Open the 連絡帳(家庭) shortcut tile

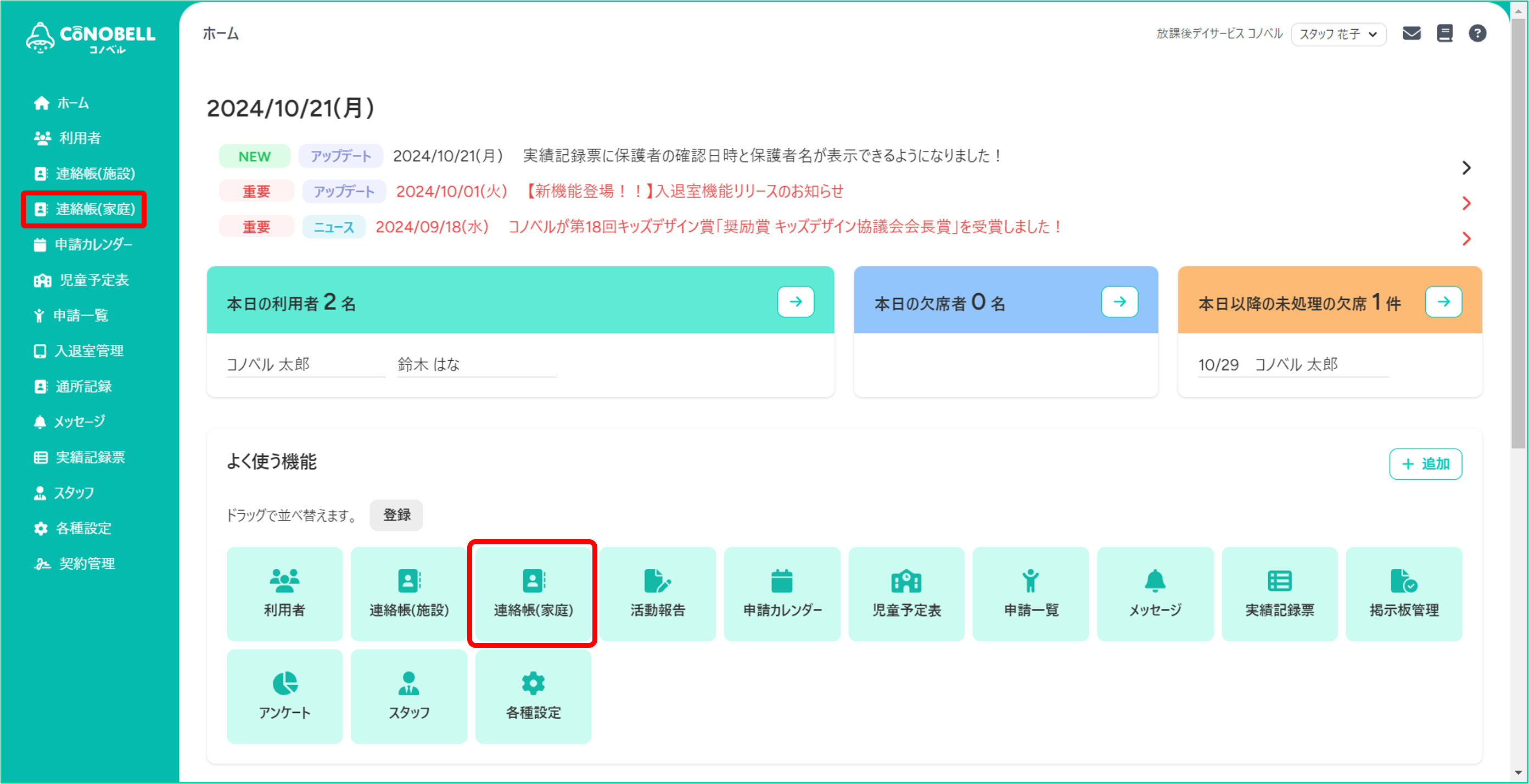(533, 593)
